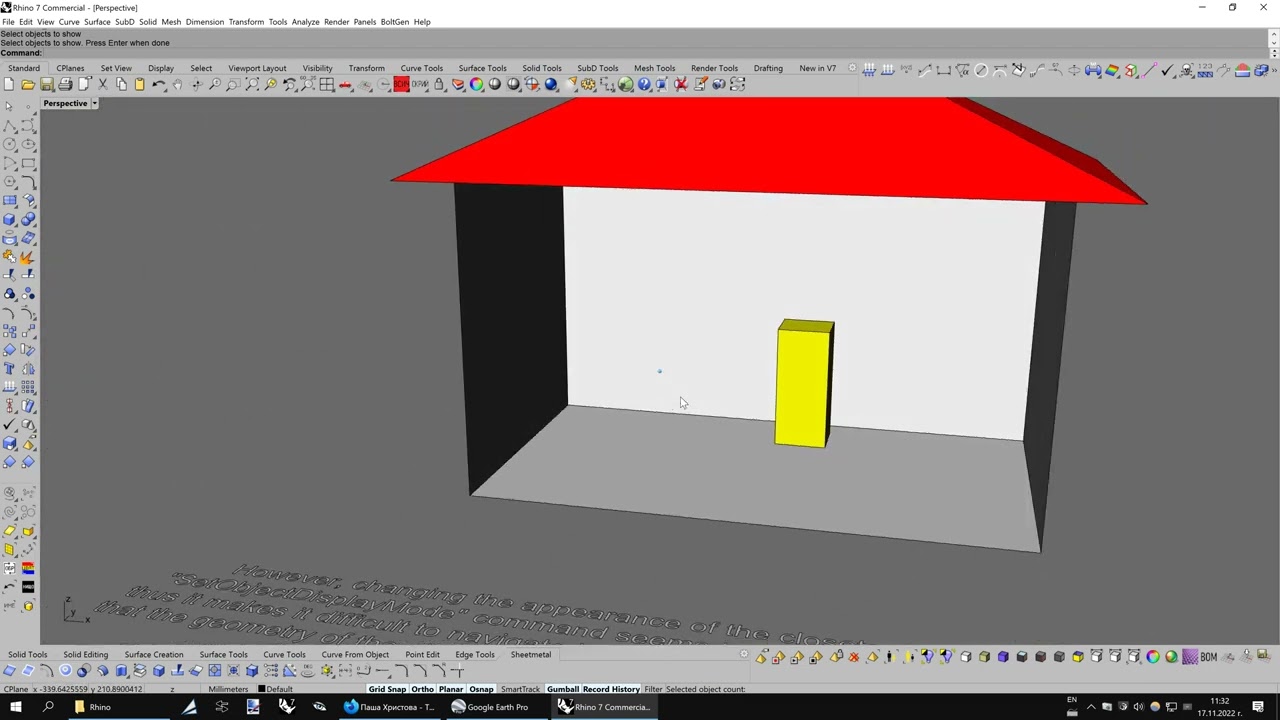Open the Perspective viewport dropdown arrow

[95, 104]
